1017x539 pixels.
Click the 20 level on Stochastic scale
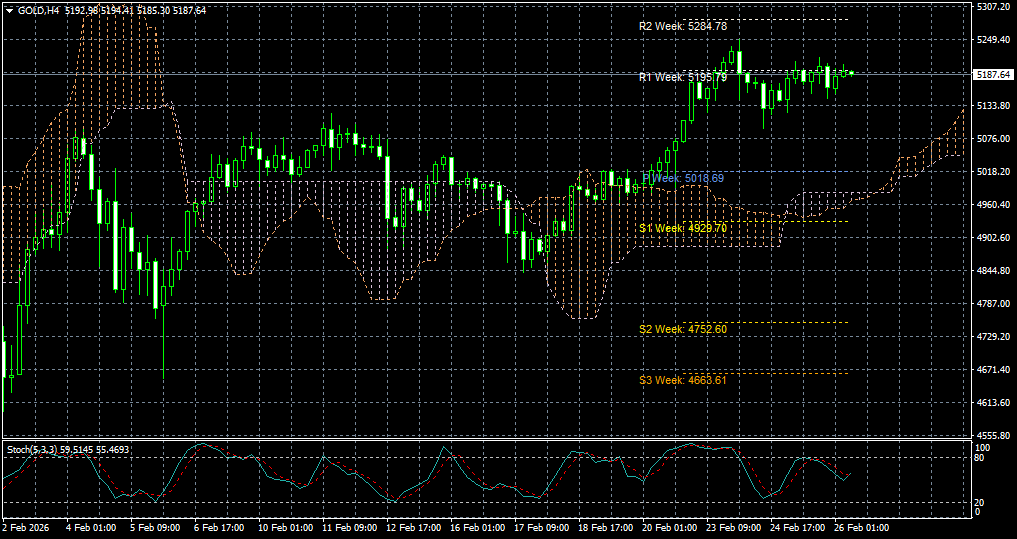[981, 503]
